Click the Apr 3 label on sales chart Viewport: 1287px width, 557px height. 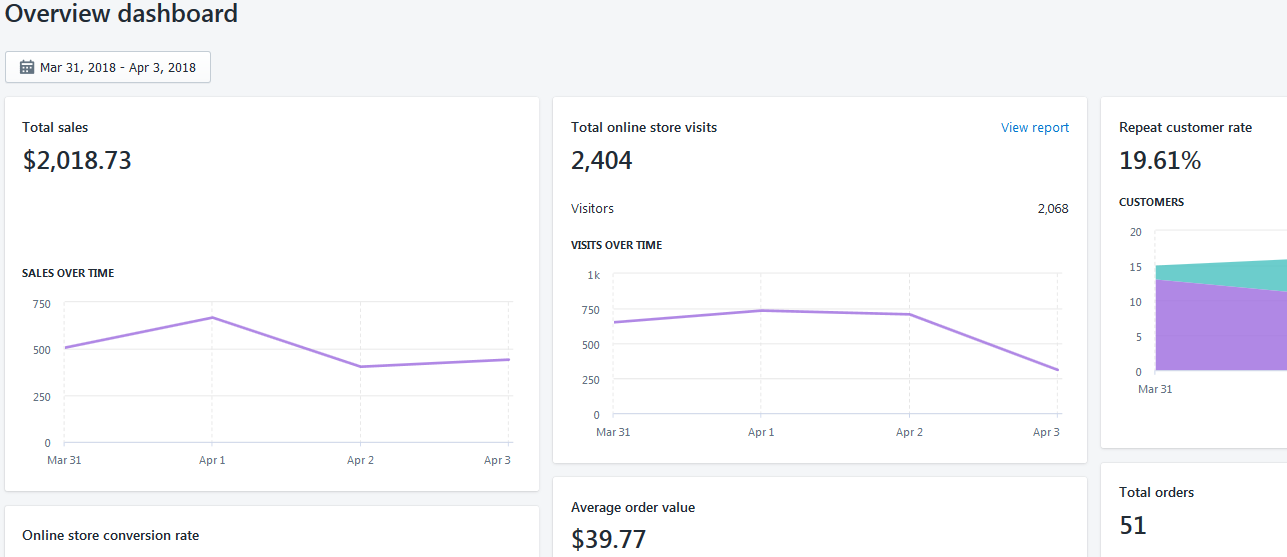click(x=497, y=461)
